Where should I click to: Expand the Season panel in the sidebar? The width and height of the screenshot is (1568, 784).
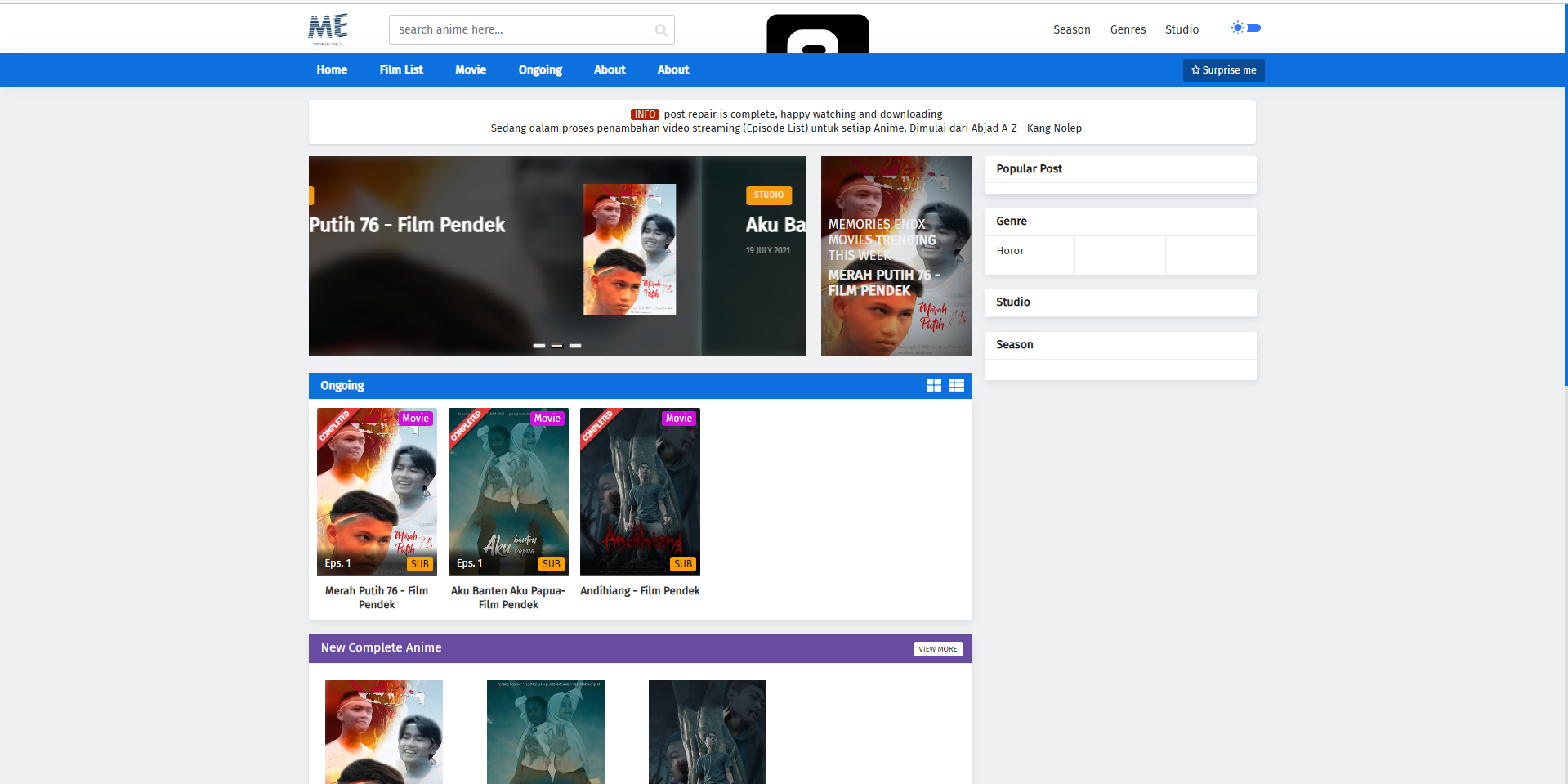[1119, 344]
